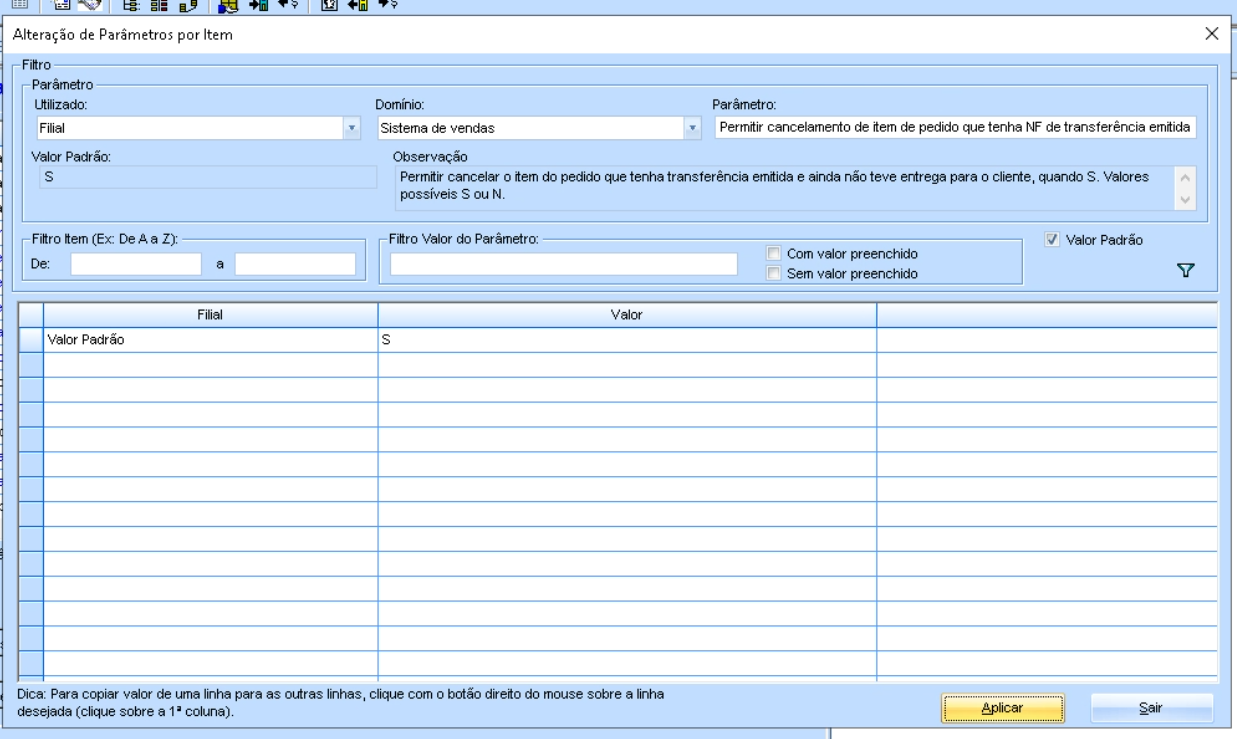
Task: Enable the 'Com valor preenchido' checkbox
Action: click(773, 254)
